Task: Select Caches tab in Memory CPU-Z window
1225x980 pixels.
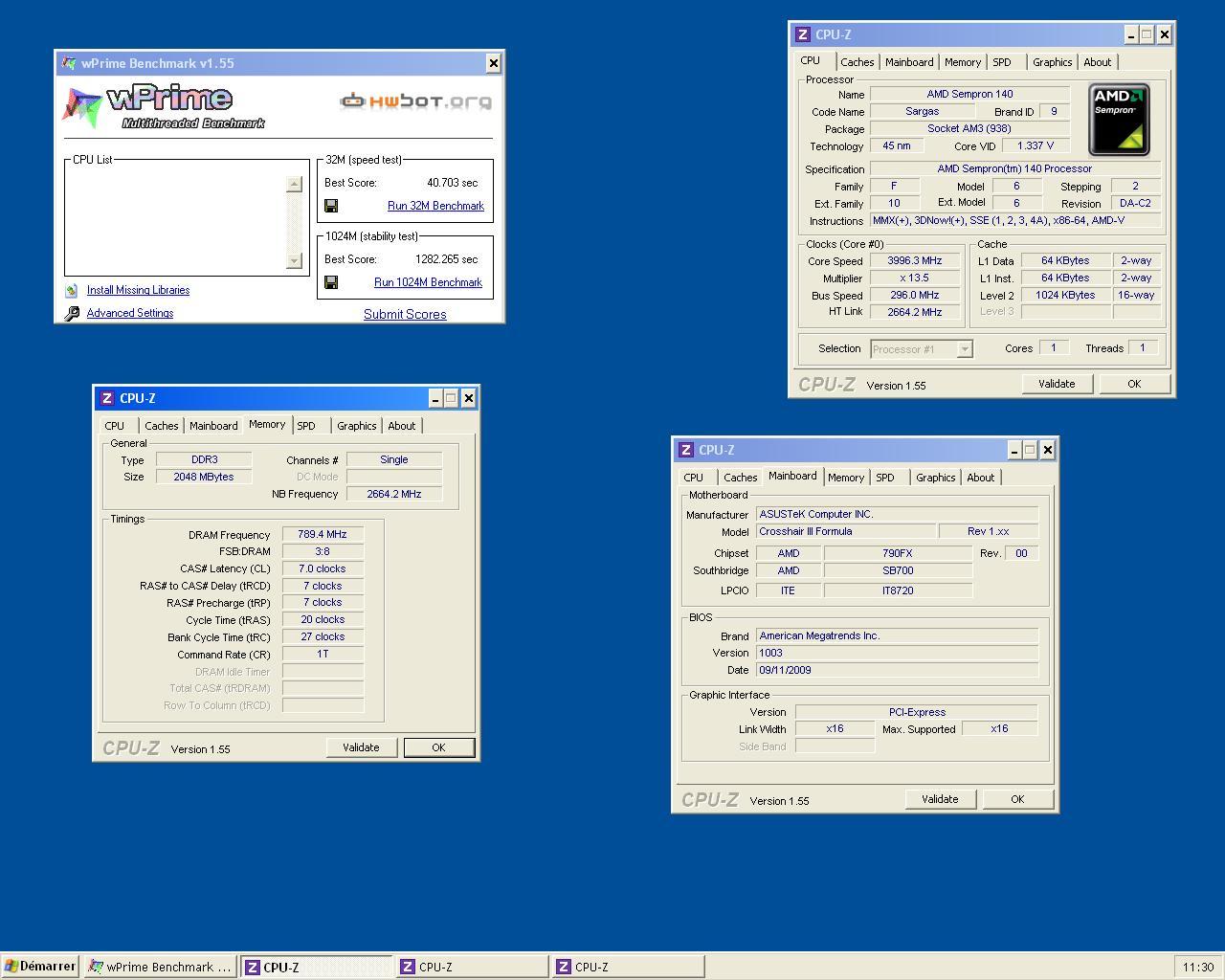Action: (162, 426)
